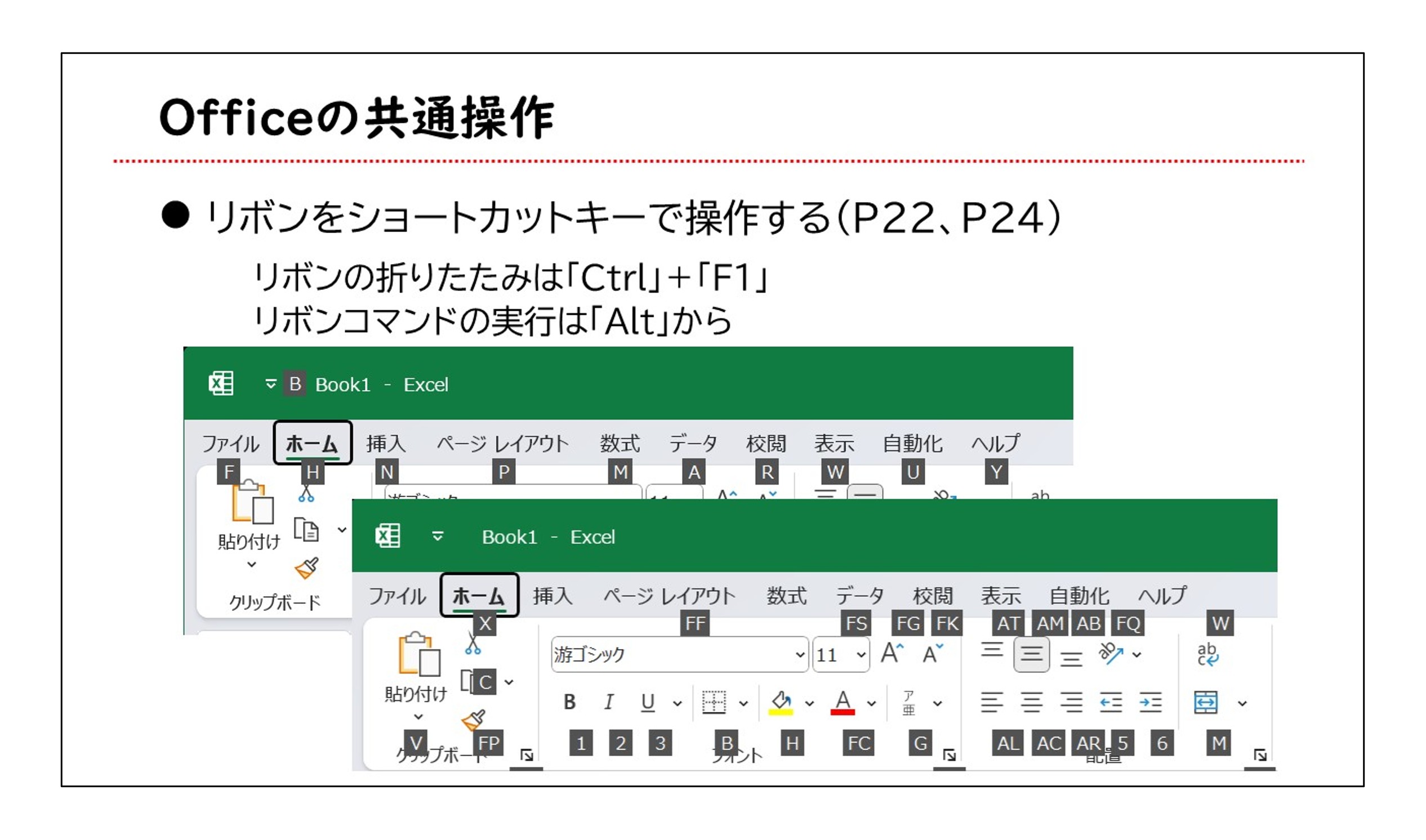Expand the font size 11 dropdown

tap(861, 655)
